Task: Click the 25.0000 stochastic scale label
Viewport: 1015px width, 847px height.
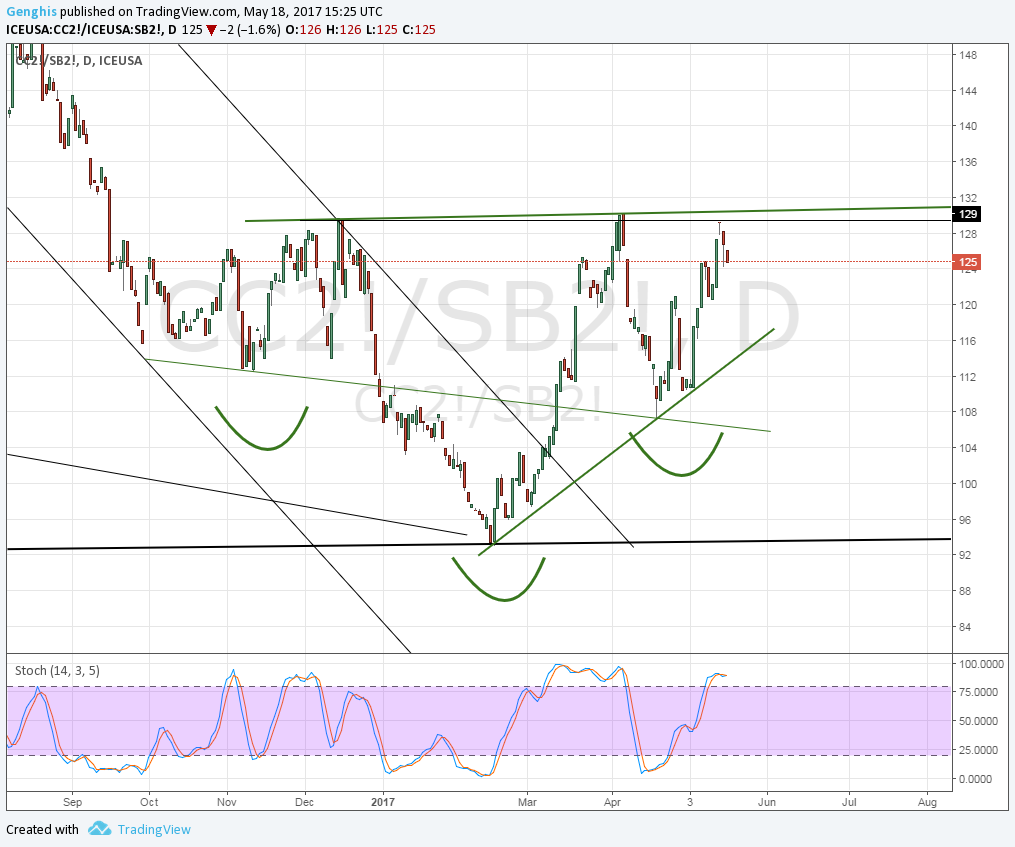Action: (x=979, y=750)
